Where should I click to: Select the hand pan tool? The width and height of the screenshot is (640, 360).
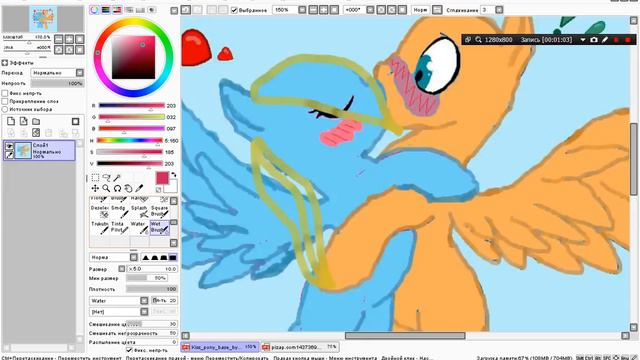(x=128, y=188)
